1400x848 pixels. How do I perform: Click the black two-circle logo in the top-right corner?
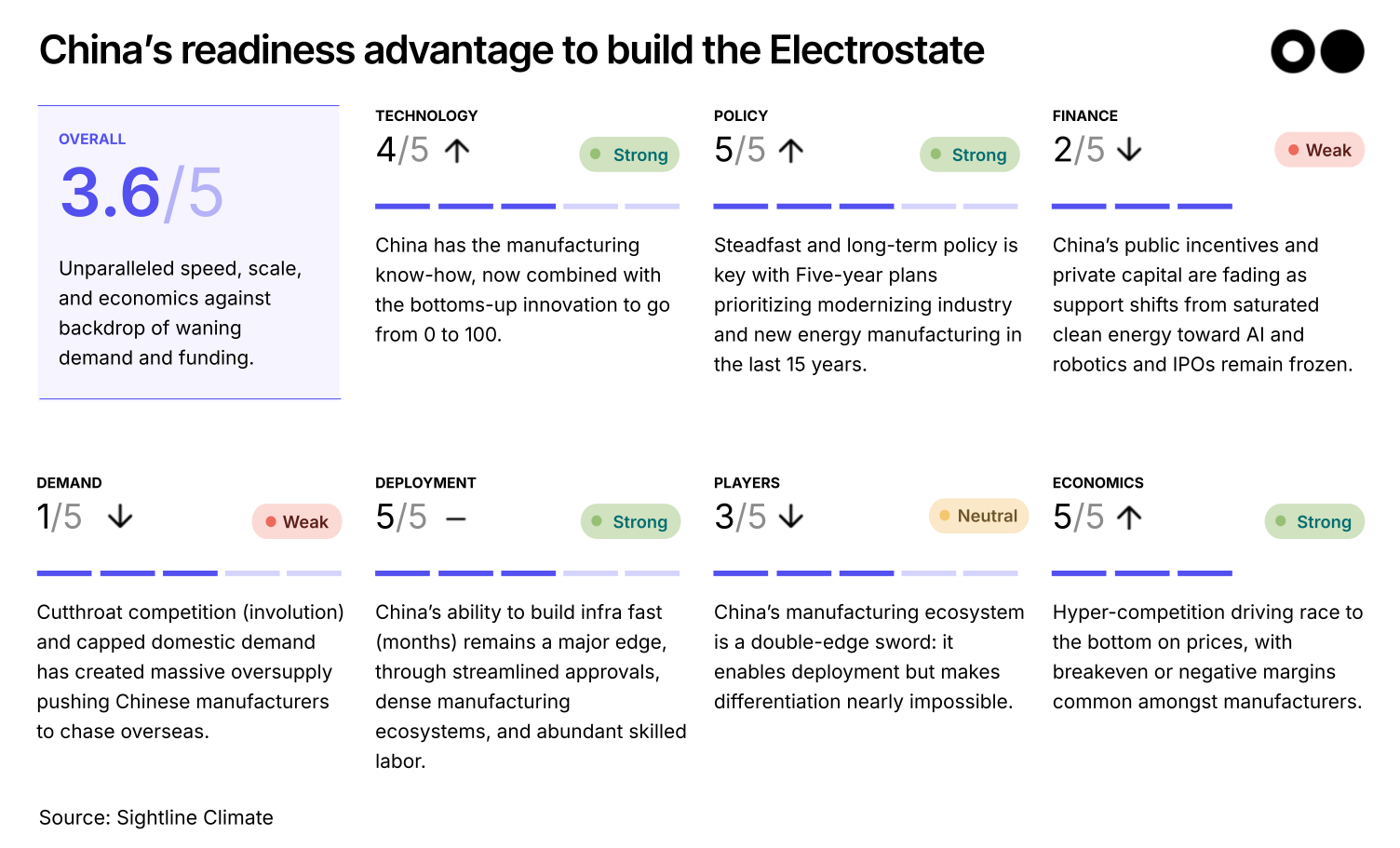point(1317,51)
